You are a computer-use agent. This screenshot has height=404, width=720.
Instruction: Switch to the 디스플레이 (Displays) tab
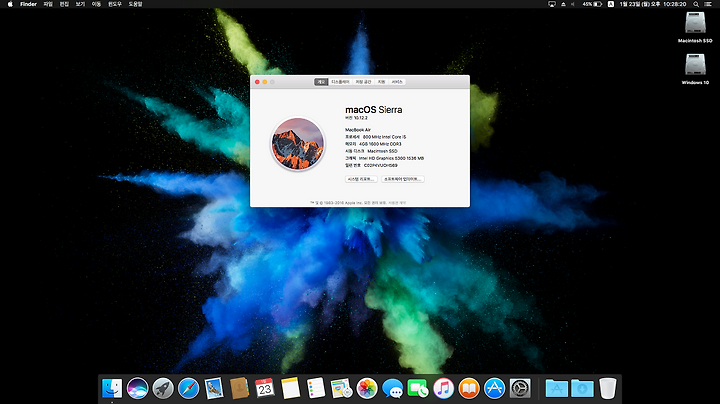point(340,82)
